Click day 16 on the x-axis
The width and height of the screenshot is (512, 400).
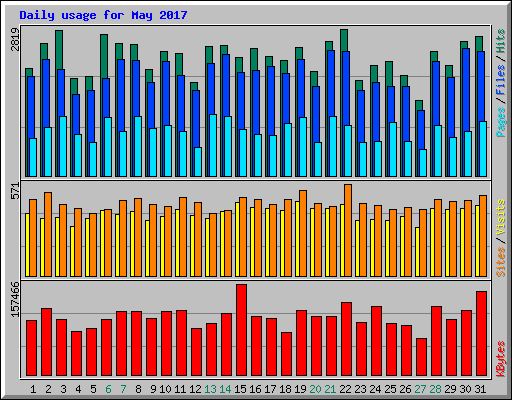point(255,389)
